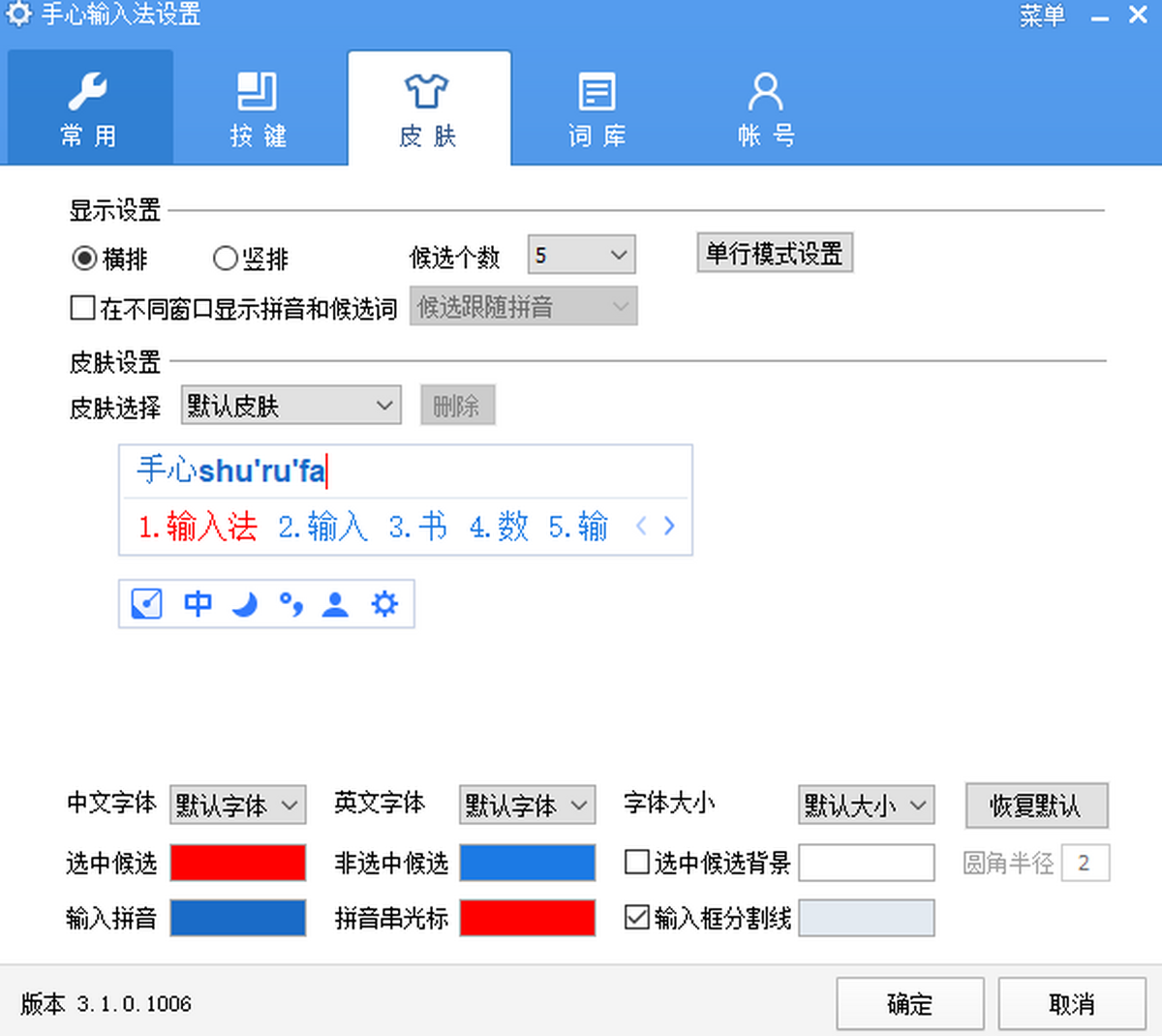Switch to the 按键 tab

pyautogui.click(x=258, y=109)
